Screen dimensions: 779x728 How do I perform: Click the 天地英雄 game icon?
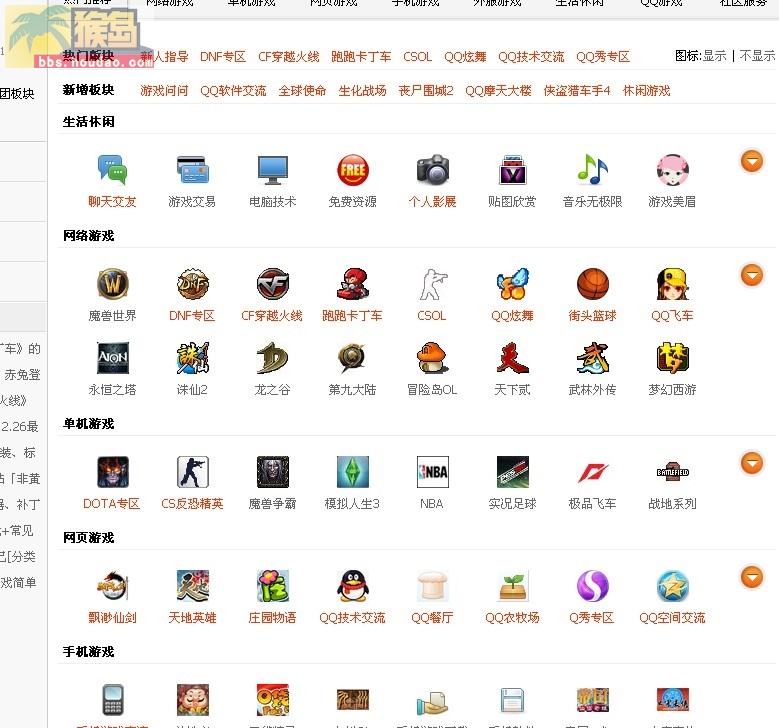192,585
